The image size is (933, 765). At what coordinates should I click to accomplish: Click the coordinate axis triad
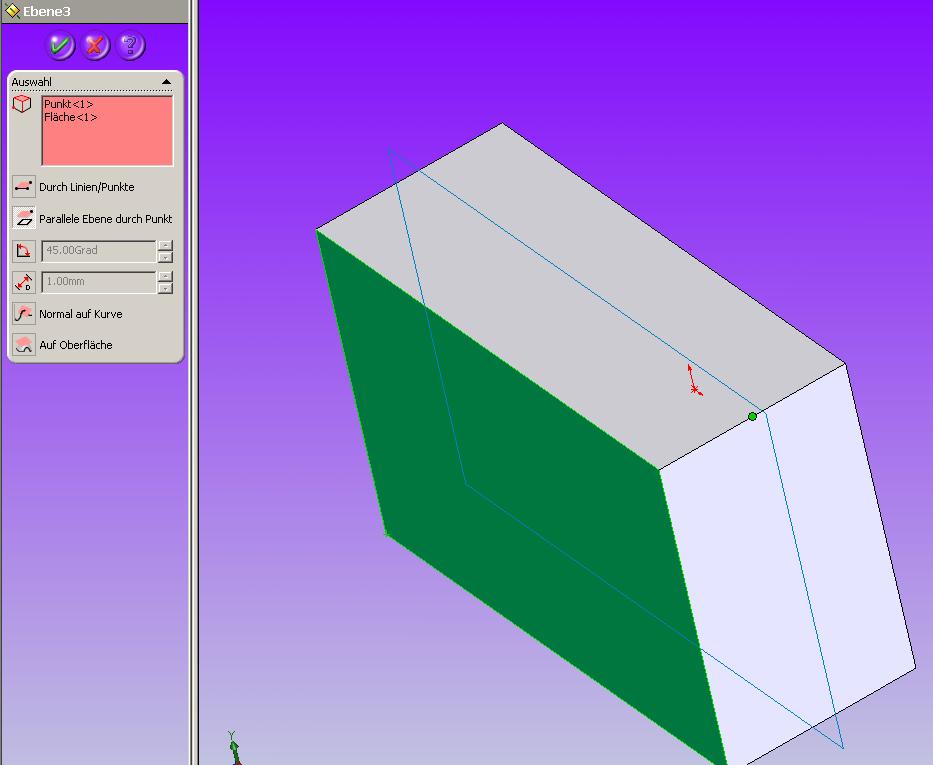[x=234, y=748]
